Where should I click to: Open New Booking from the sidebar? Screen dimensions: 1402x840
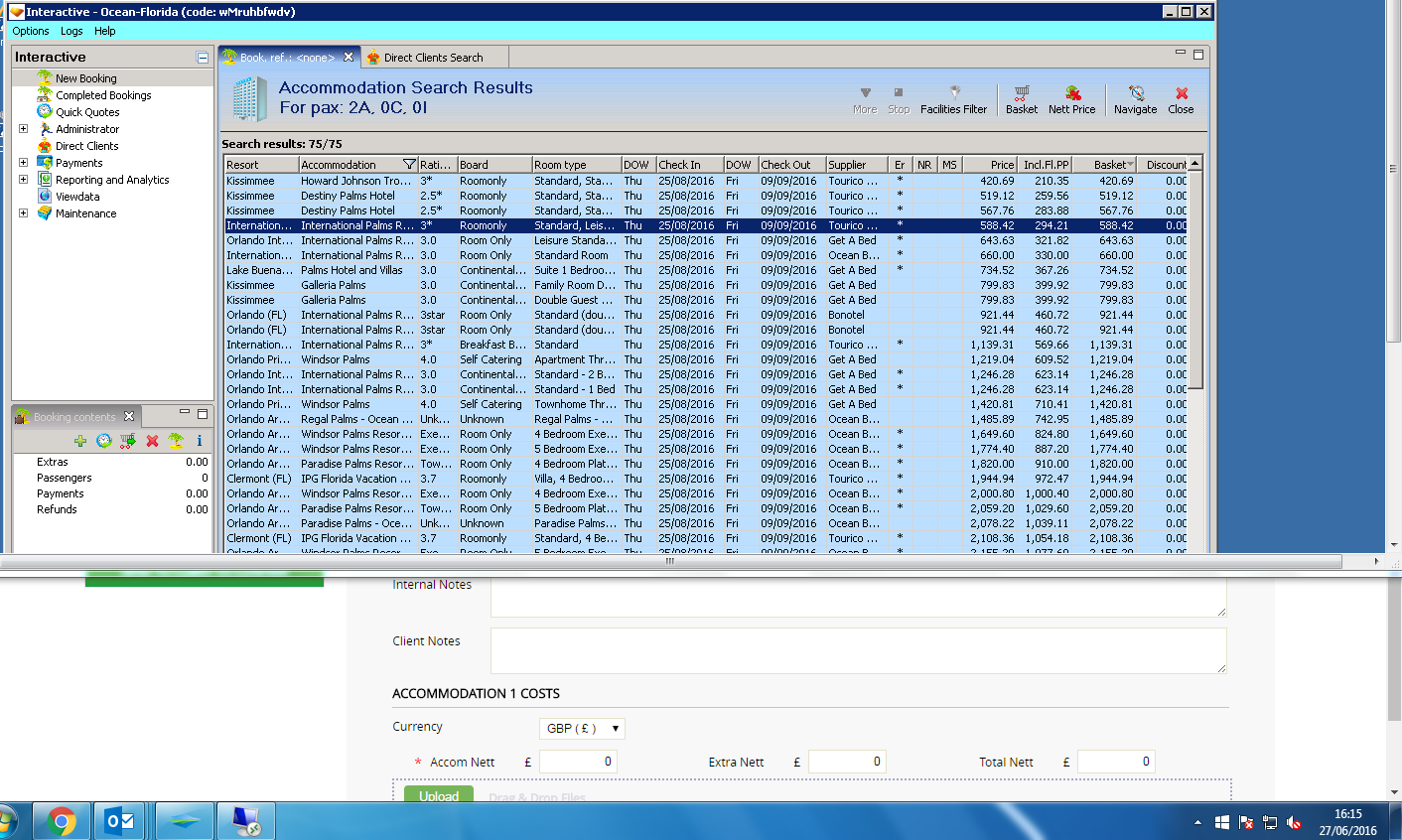tap(85, 78)
